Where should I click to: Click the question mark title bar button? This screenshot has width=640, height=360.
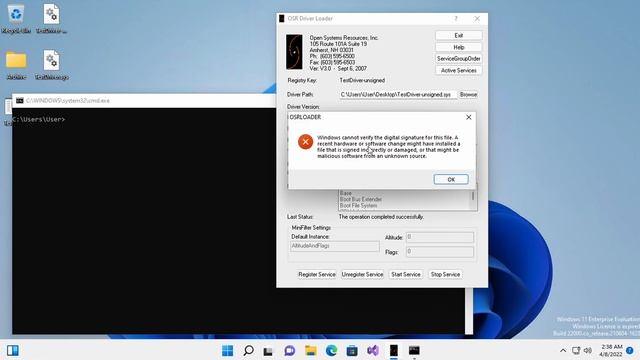click(456, 18)
